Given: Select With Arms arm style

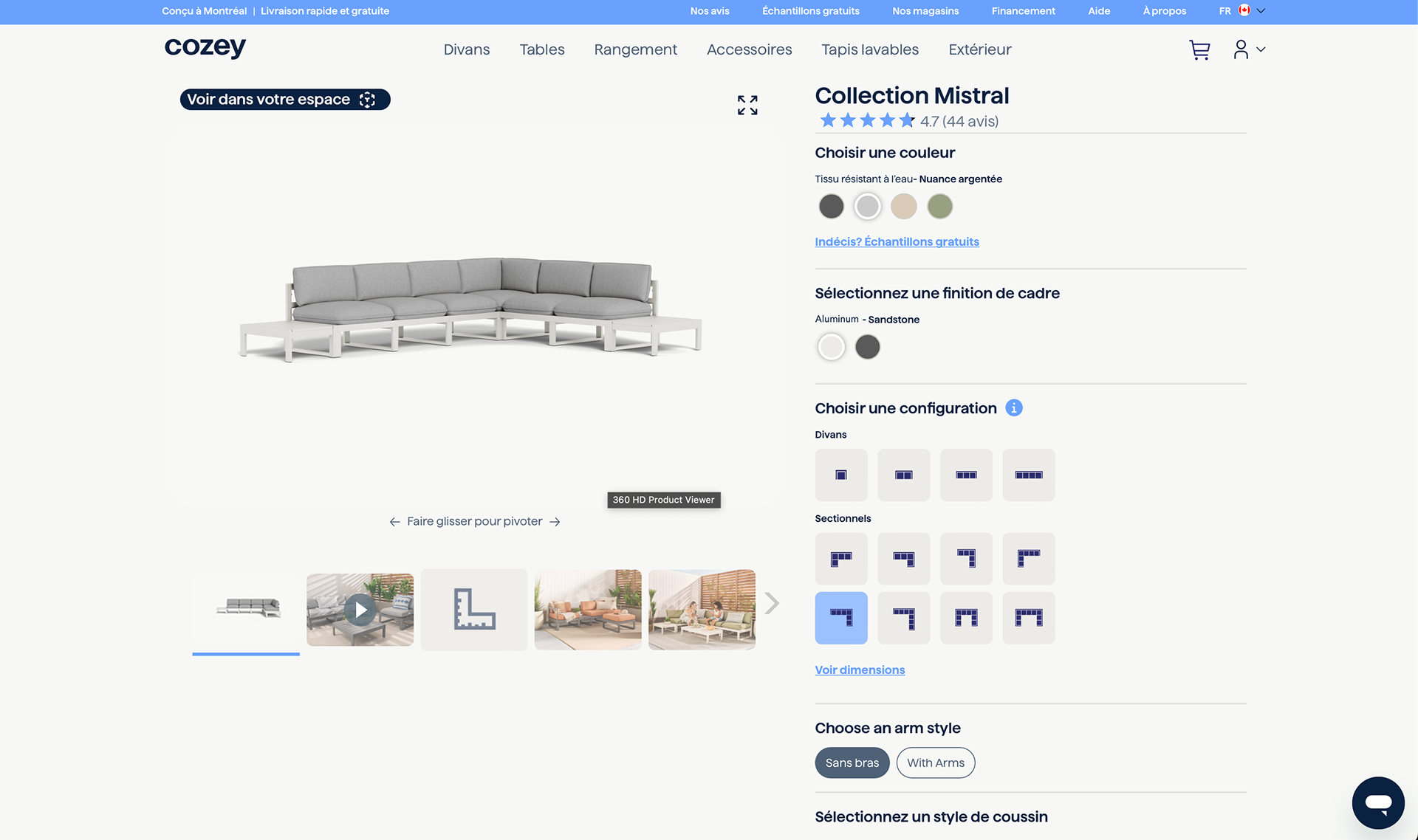Looking at the screenshot, I should tap(936, 762).
